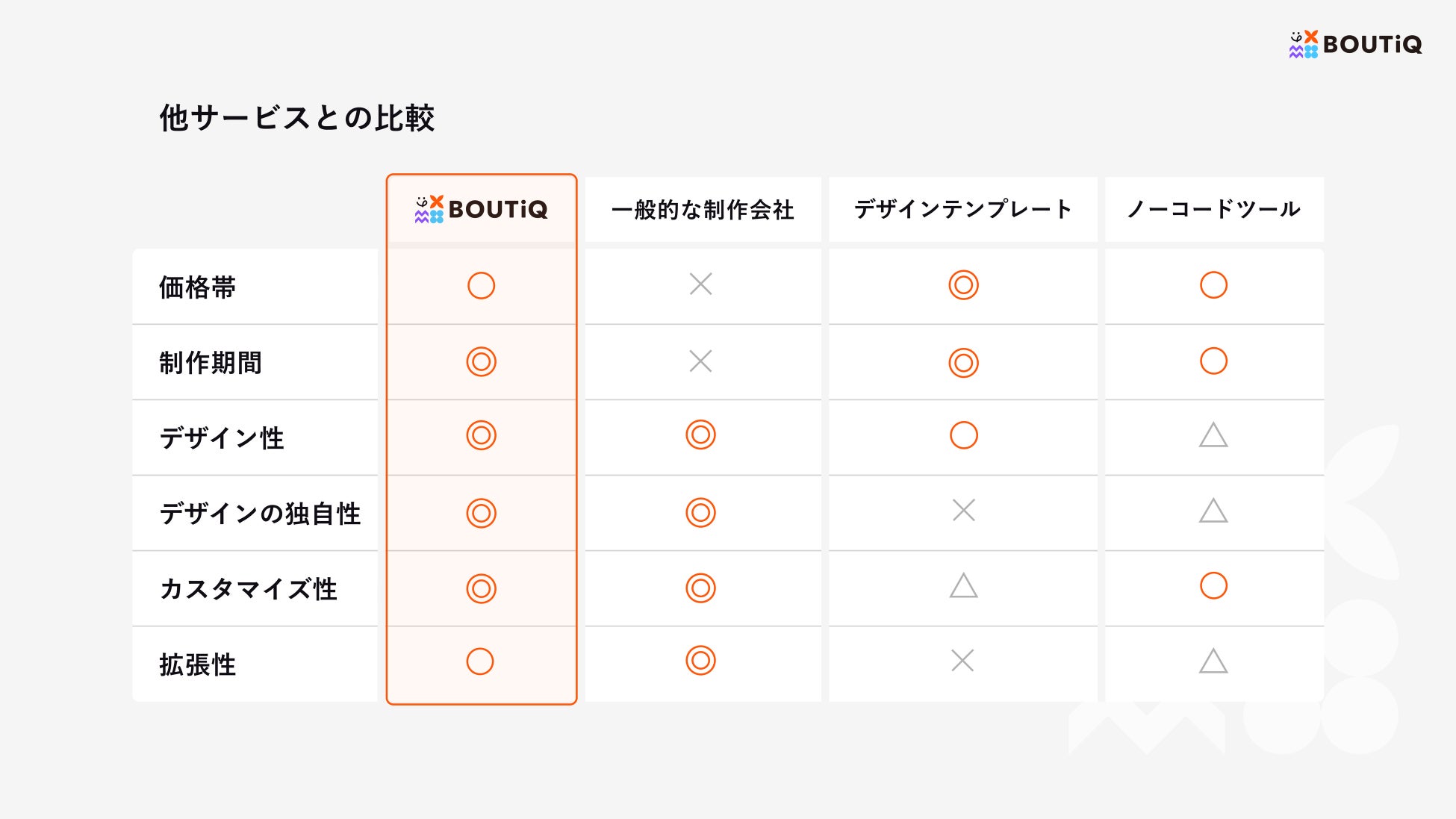Click the デザインの独自性 row label

click(x=260, y=514)
